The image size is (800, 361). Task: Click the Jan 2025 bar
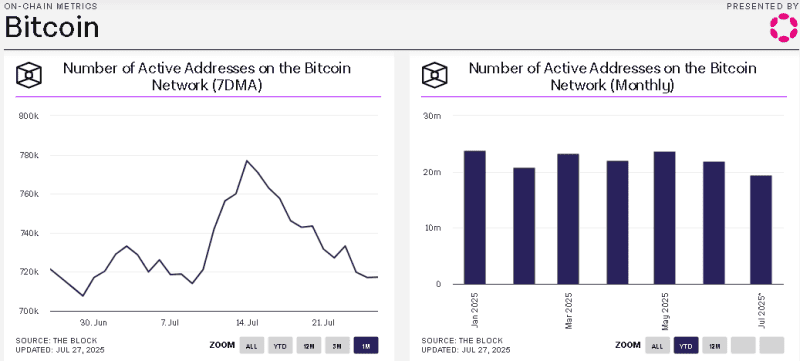[x=475, y=217]
